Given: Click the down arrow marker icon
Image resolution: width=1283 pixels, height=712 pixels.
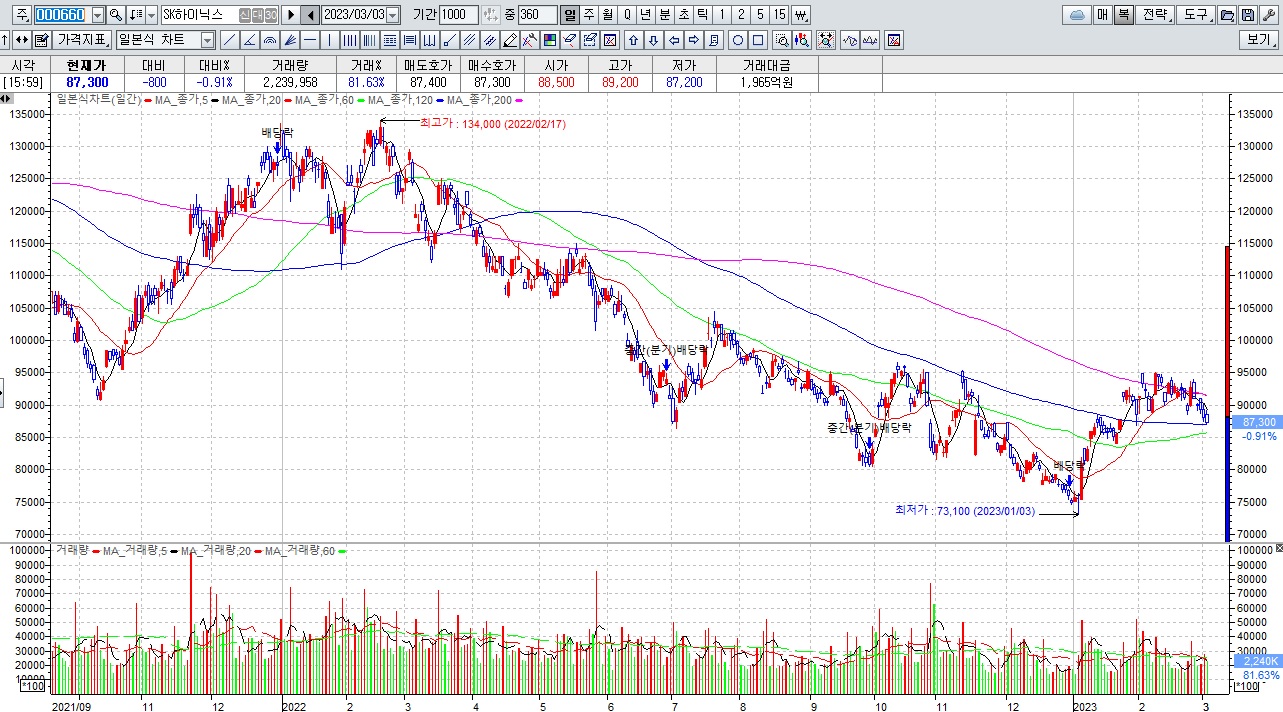Looking at the screenshot, I should [653, 40].
